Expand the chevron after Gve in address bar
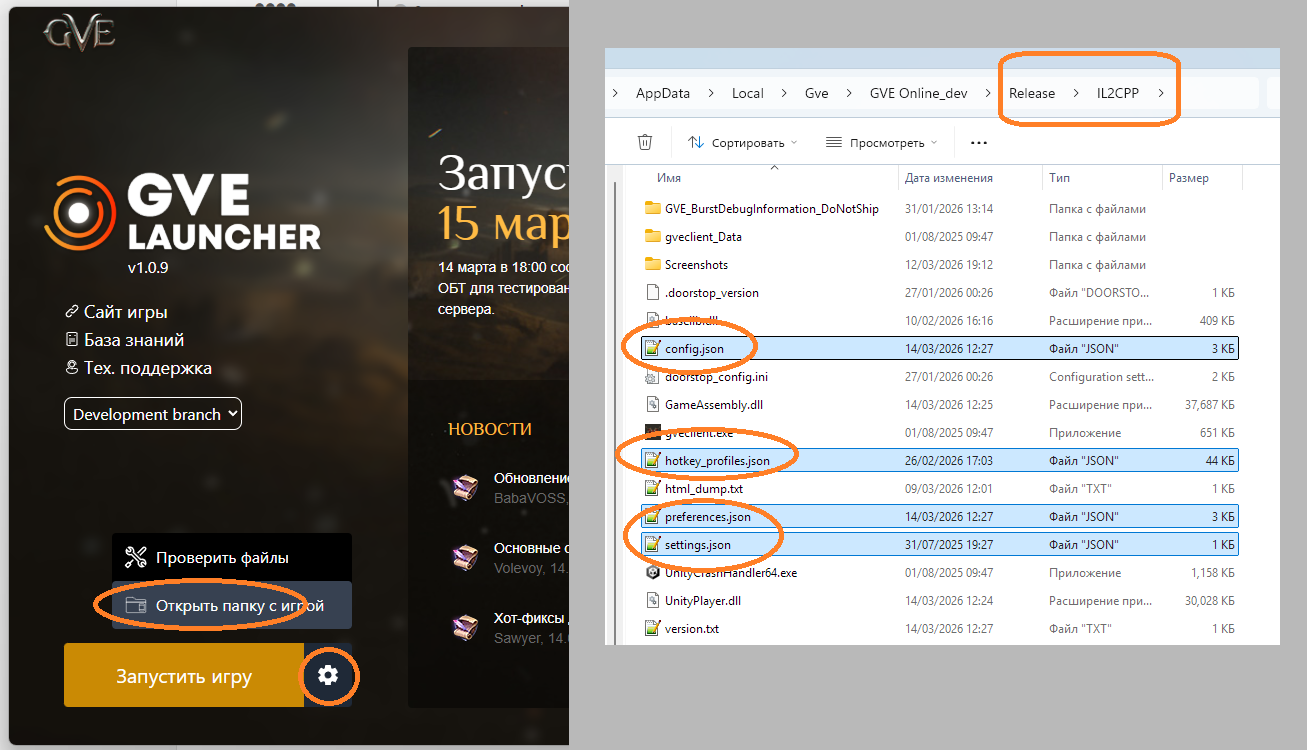Viewport: 1307px width, 750px height. coord(849,93)
